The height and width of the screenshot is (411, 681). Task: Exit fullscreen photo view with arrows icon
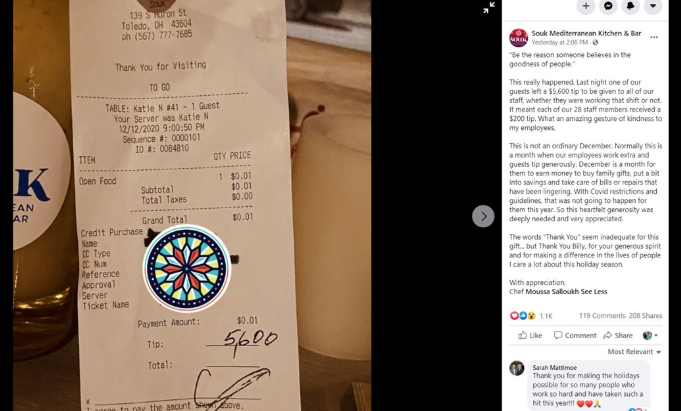point(489,7)
